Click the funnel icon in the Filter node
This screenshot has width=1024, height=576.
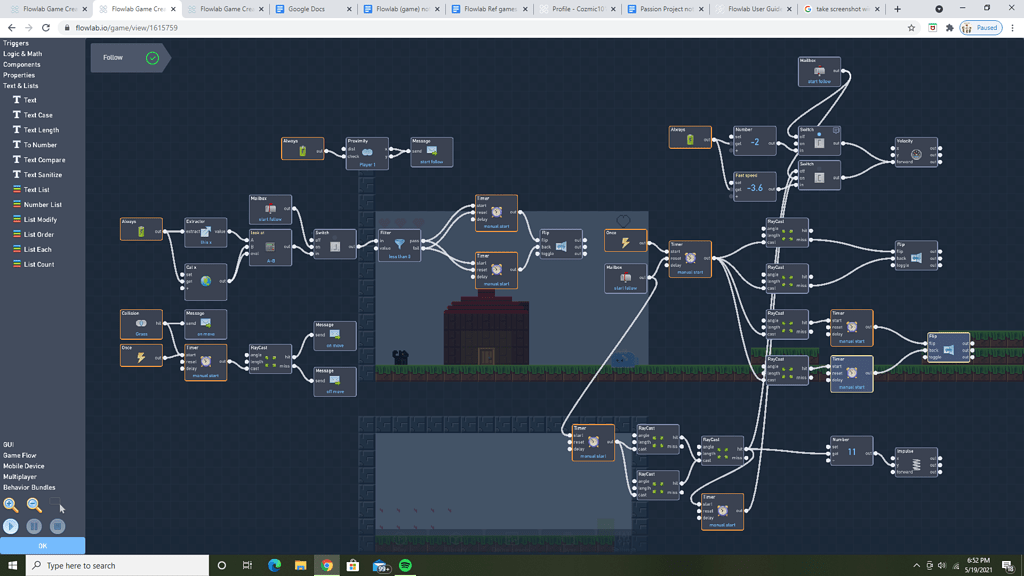pyautogui.click(x=400, y=244)
